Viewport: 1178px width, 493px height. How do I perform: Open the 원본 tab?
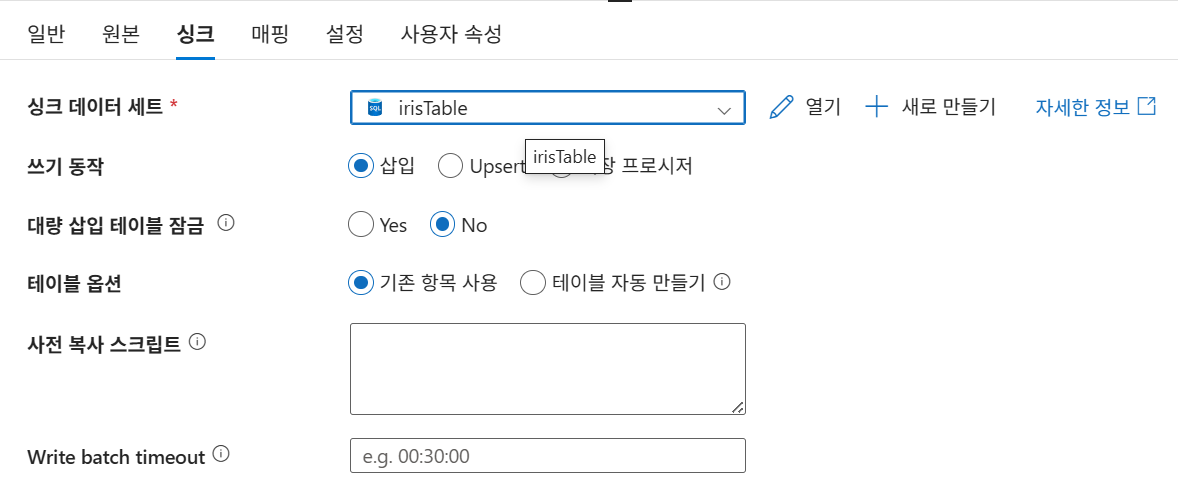[120, 34]
